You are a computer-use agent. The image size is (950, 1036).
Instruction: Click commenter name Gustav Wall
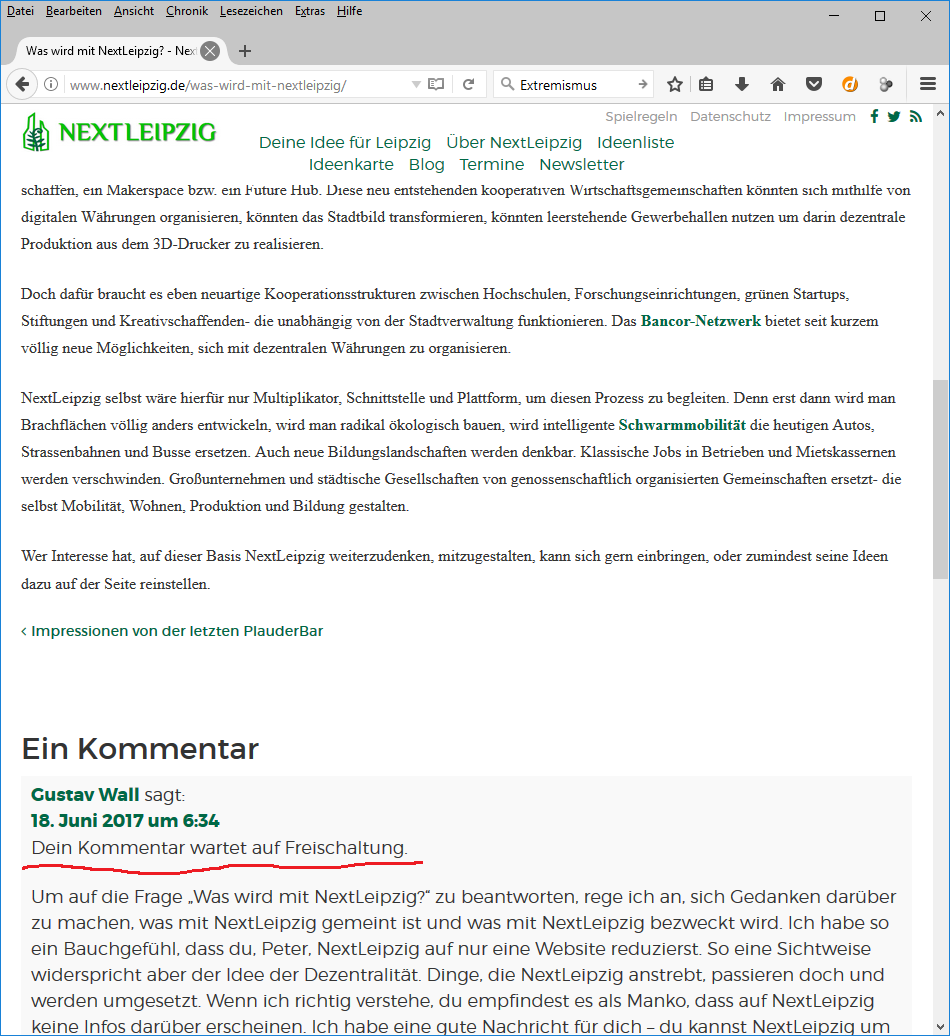click(85, 794)
